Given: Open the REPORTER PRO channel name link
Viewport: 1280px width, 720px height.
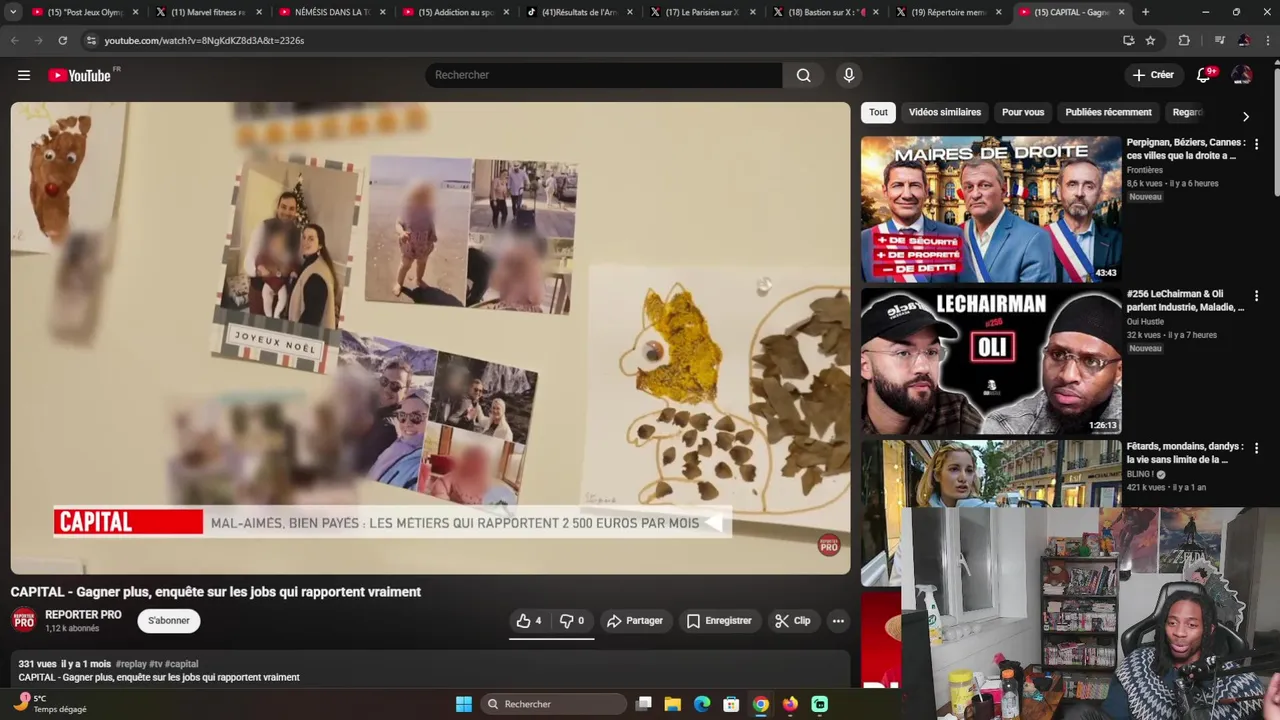Looking at the screenshot, I should point(83,615).
